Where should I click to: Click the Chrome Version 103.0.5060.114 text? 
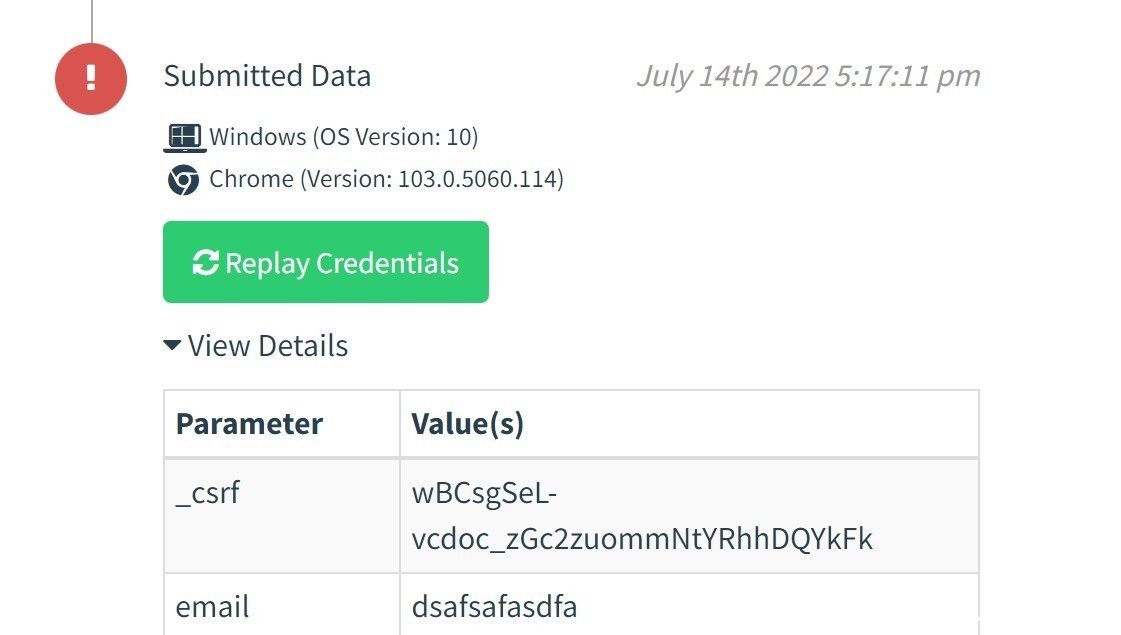[386, 179]
